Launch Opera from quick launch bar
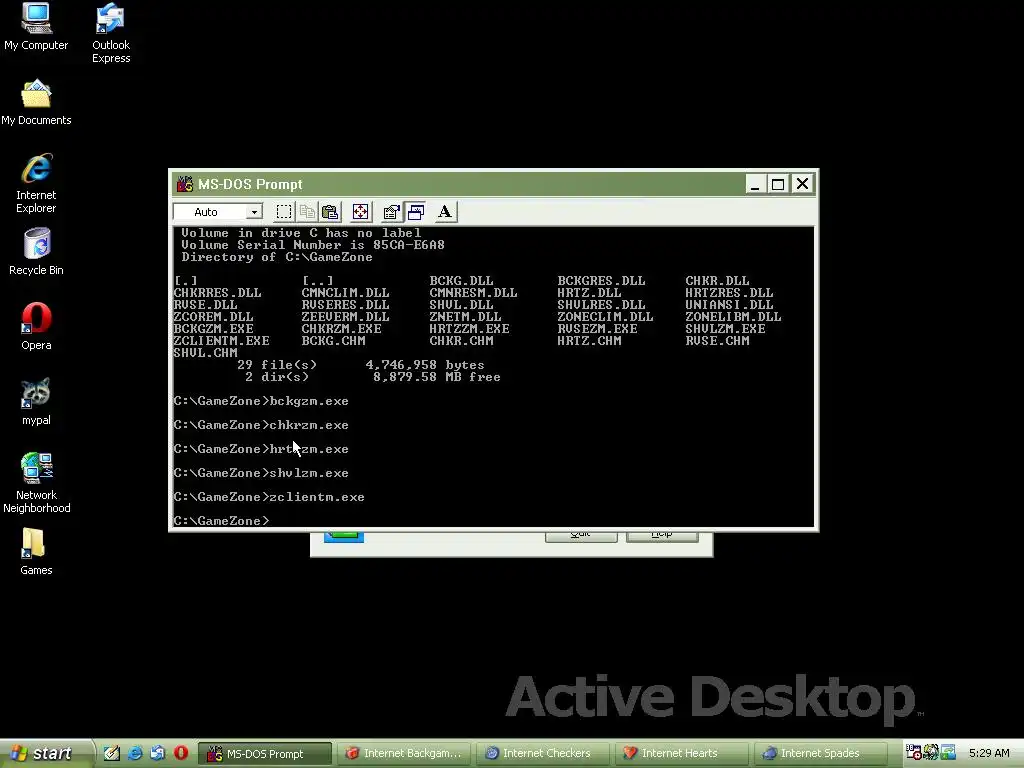The height and width of the screenshot is (768, 1024). tap(181, 753)
